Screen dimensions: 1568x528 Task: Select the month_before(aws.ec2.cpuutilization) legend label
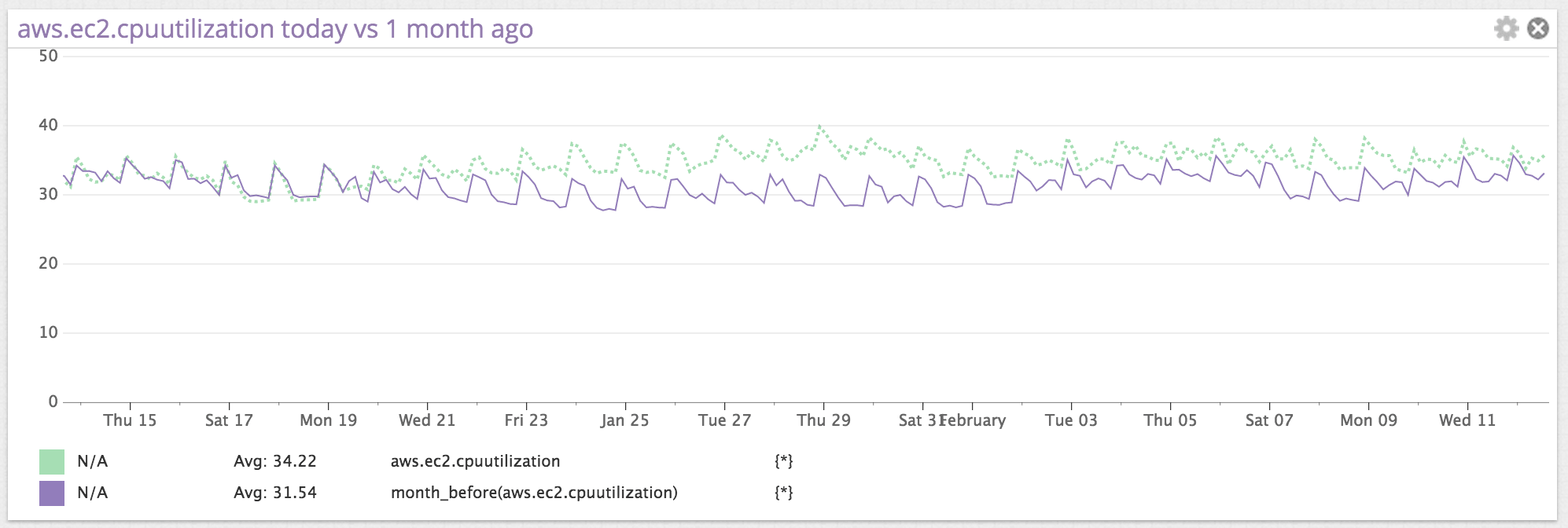(534, 493)
